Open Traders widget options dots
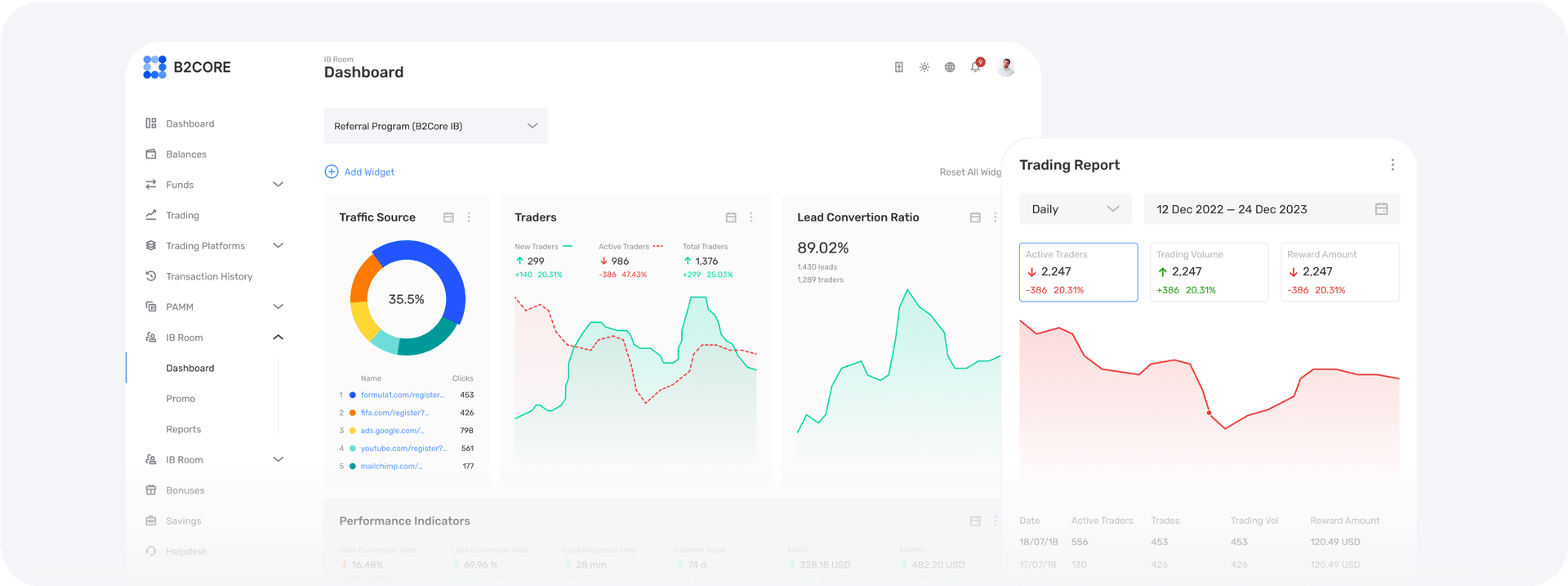This screenshot has height=586, width=1568. click(x=751, y=217)
